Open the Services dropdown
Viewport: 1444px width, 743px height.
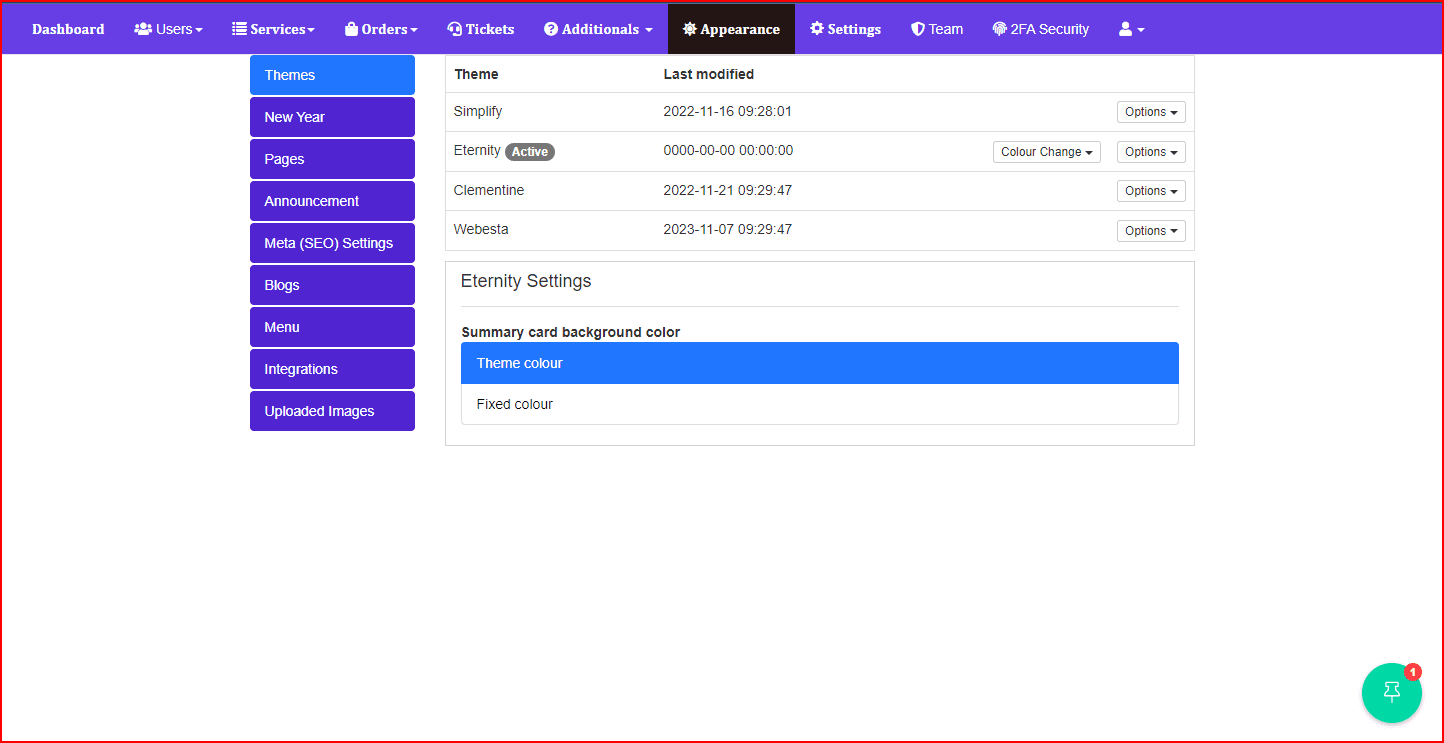(272, 28)
